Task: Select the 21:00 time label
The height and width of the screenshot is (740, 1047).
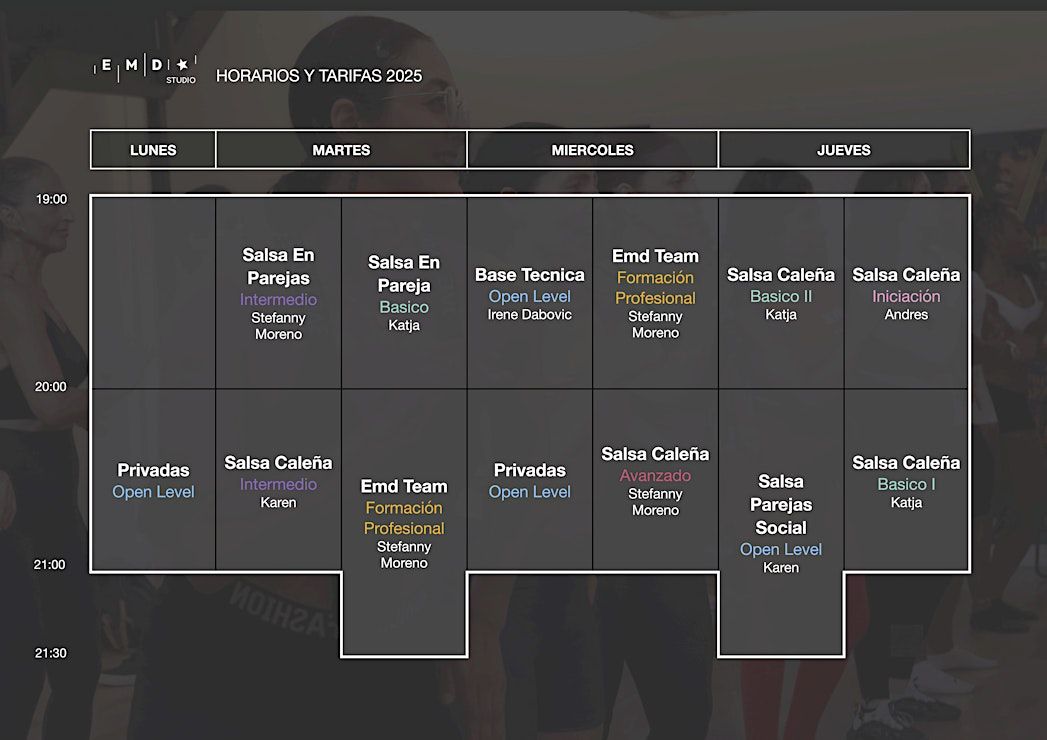Action: [51, 565]
